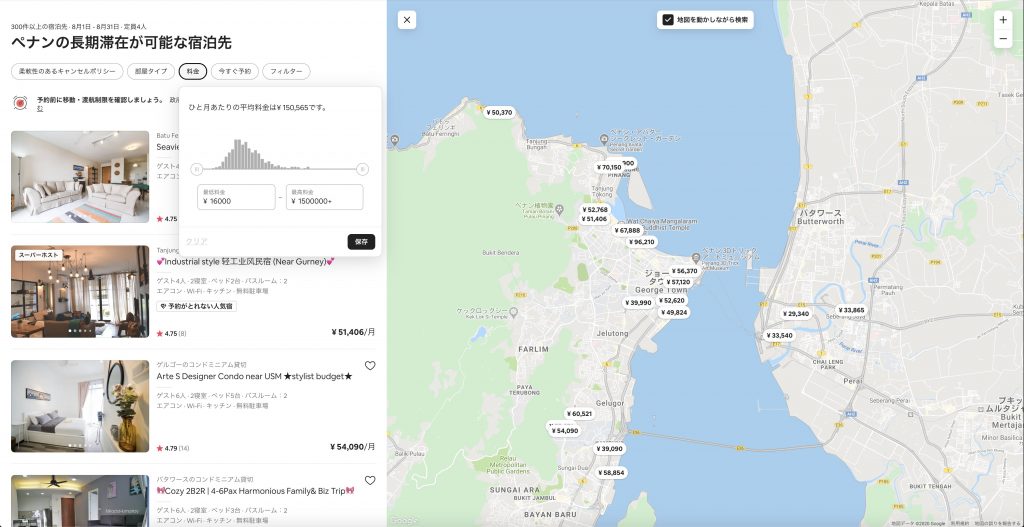Click the 4.75 (8) rating text
1024x527 pixels.
(x=172, y=333)
